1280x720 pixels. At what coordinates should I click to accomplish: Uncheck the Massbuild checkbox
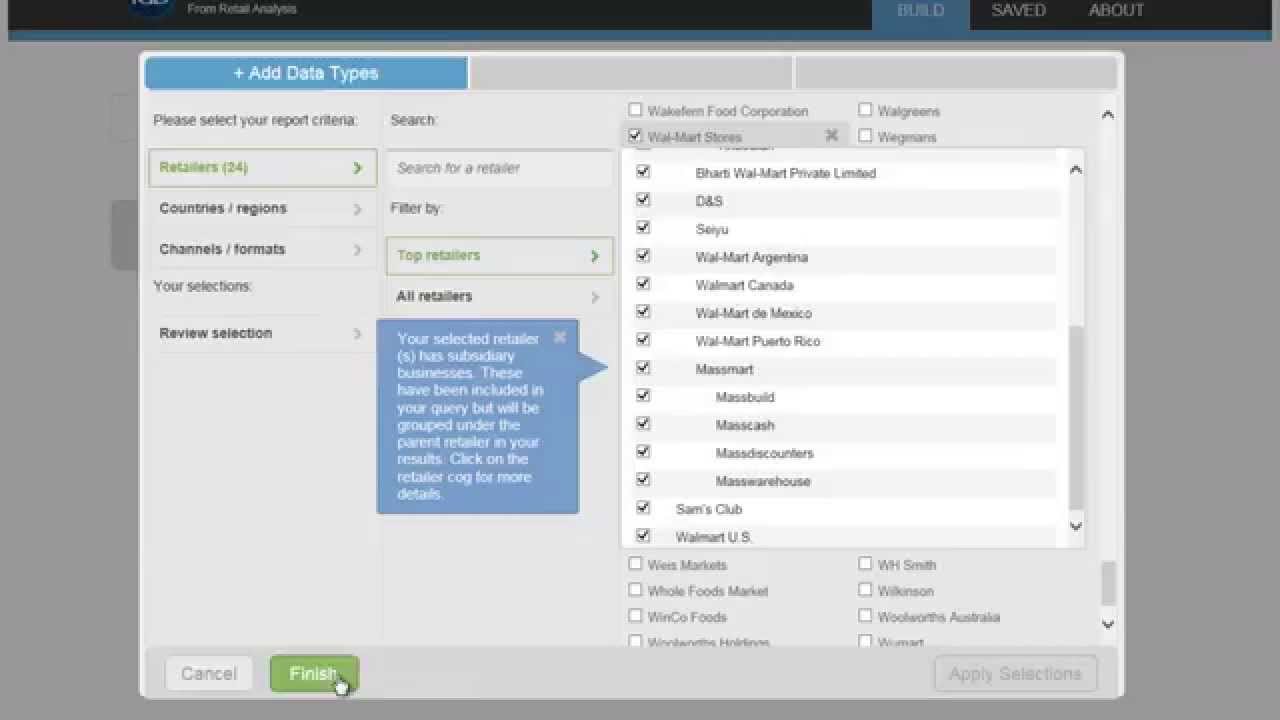click(x=643, y=395)
